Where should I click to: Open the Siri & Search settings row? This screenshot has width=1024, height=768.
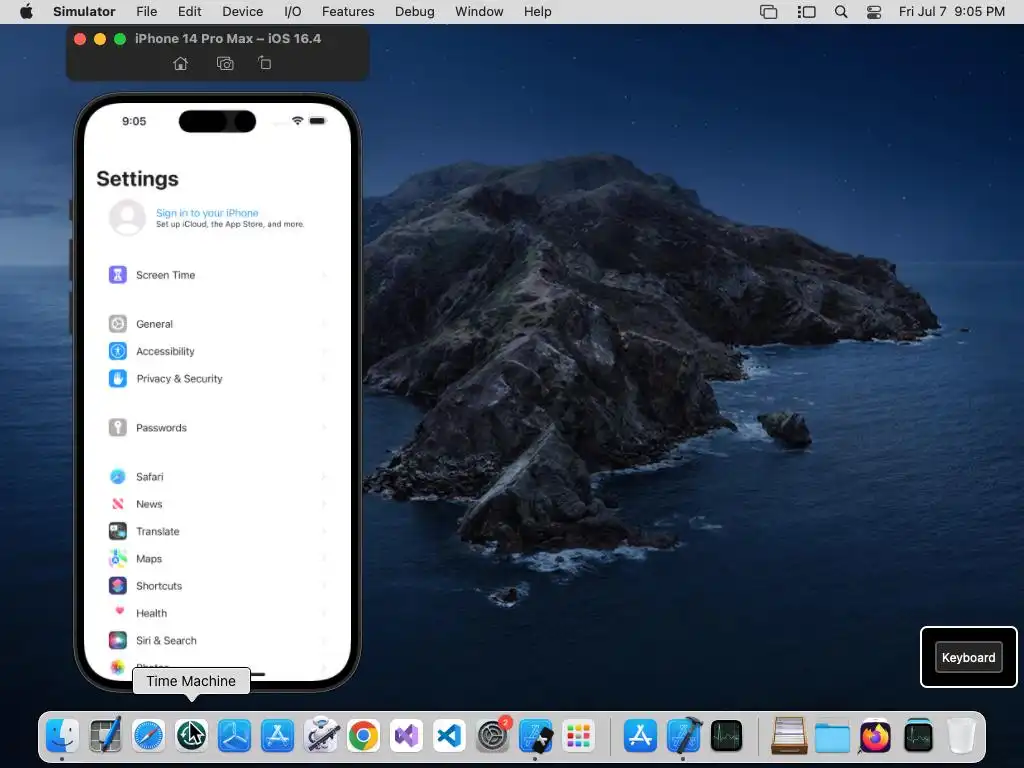click(x=217, y=641)
